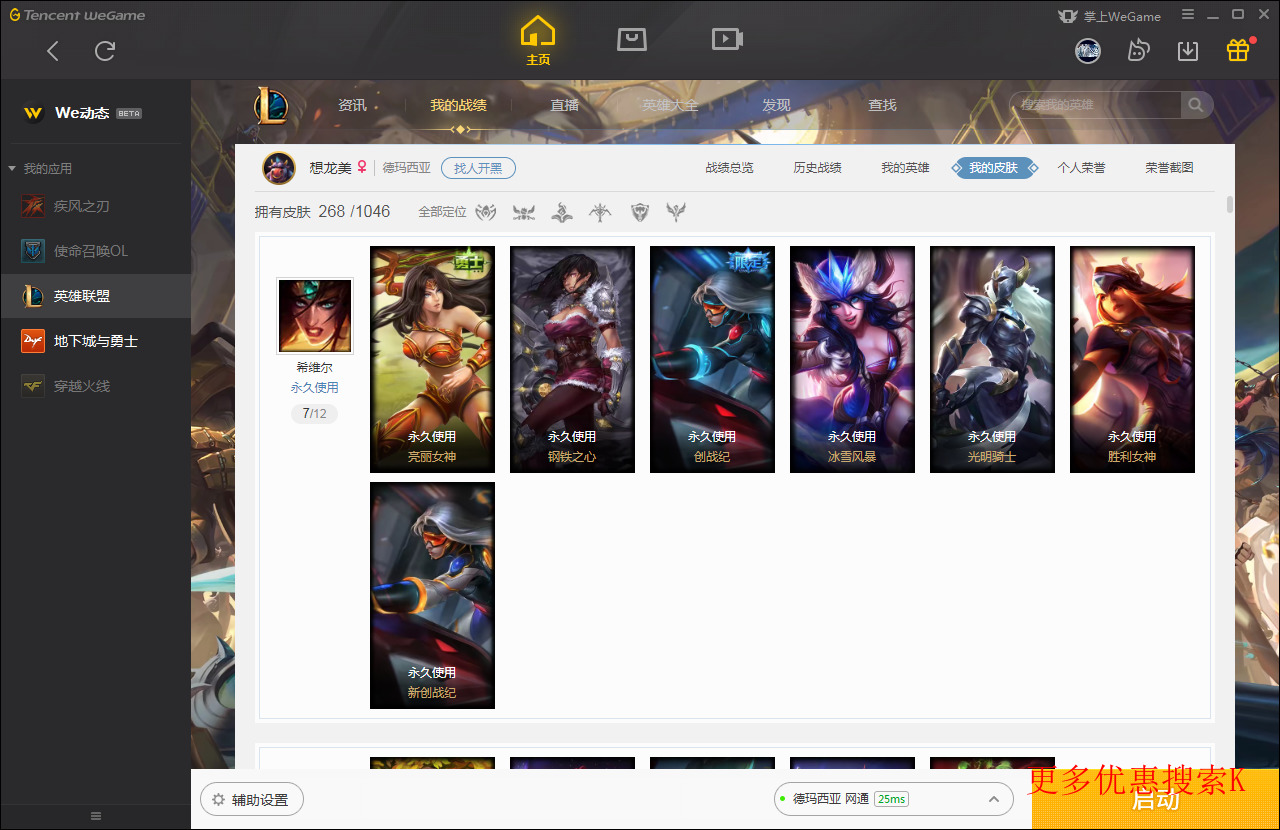
Task: Open the 冰雪风暴 skin card
Action: coord(852,359)
